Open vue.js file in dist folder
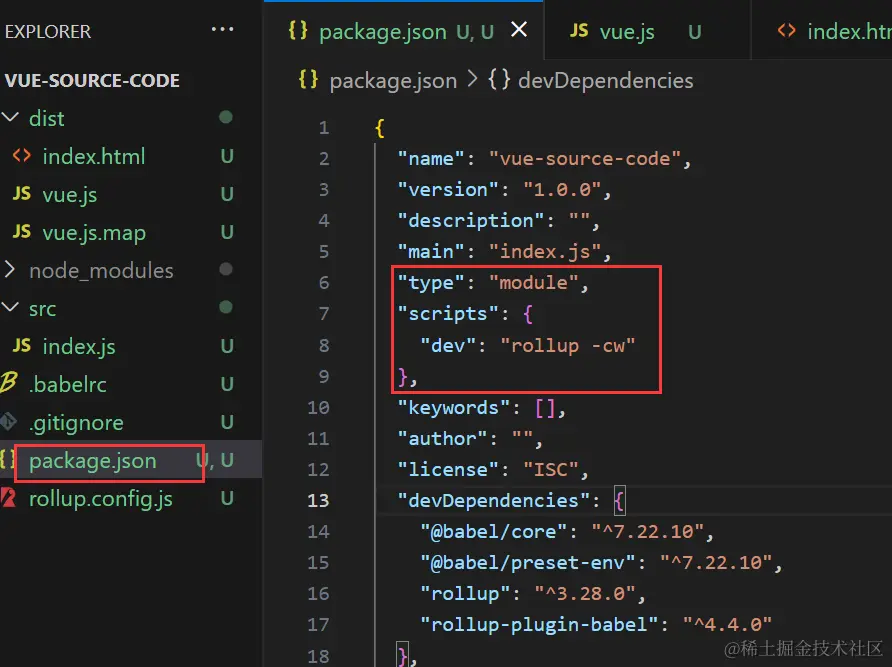This screenshot has height=667, width=892. pyautogui.click(x=69, y=195)
